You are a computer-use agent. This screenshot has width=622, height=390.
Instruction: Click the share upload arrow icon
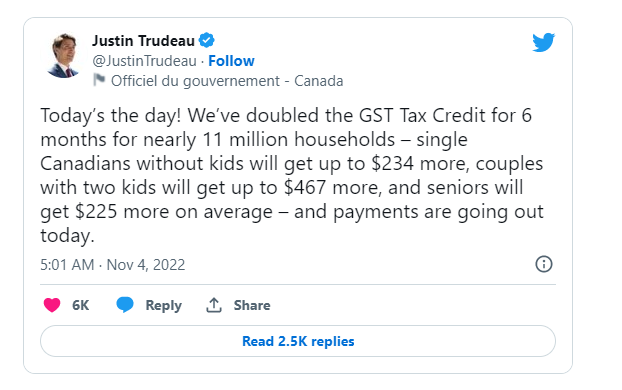[x=214, y=305]
